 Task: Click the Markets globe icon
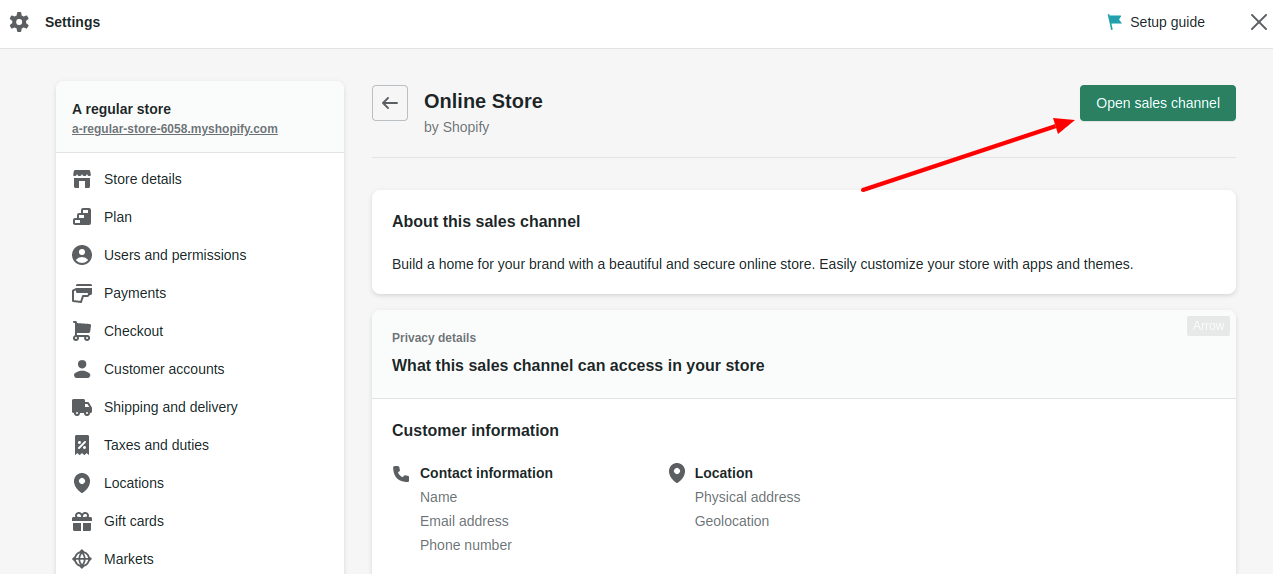point(82,559)
